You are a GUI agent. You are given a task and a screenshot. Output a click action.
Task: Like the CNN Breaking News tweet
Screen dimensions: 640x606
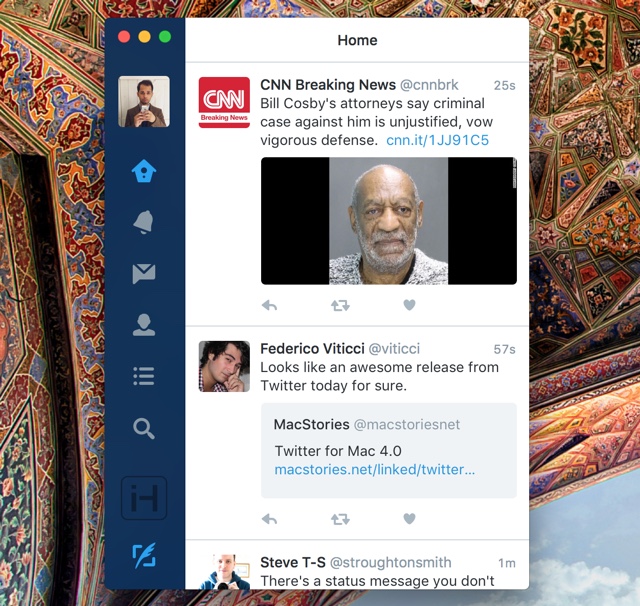pyautogui.click(x=409, y=305)
